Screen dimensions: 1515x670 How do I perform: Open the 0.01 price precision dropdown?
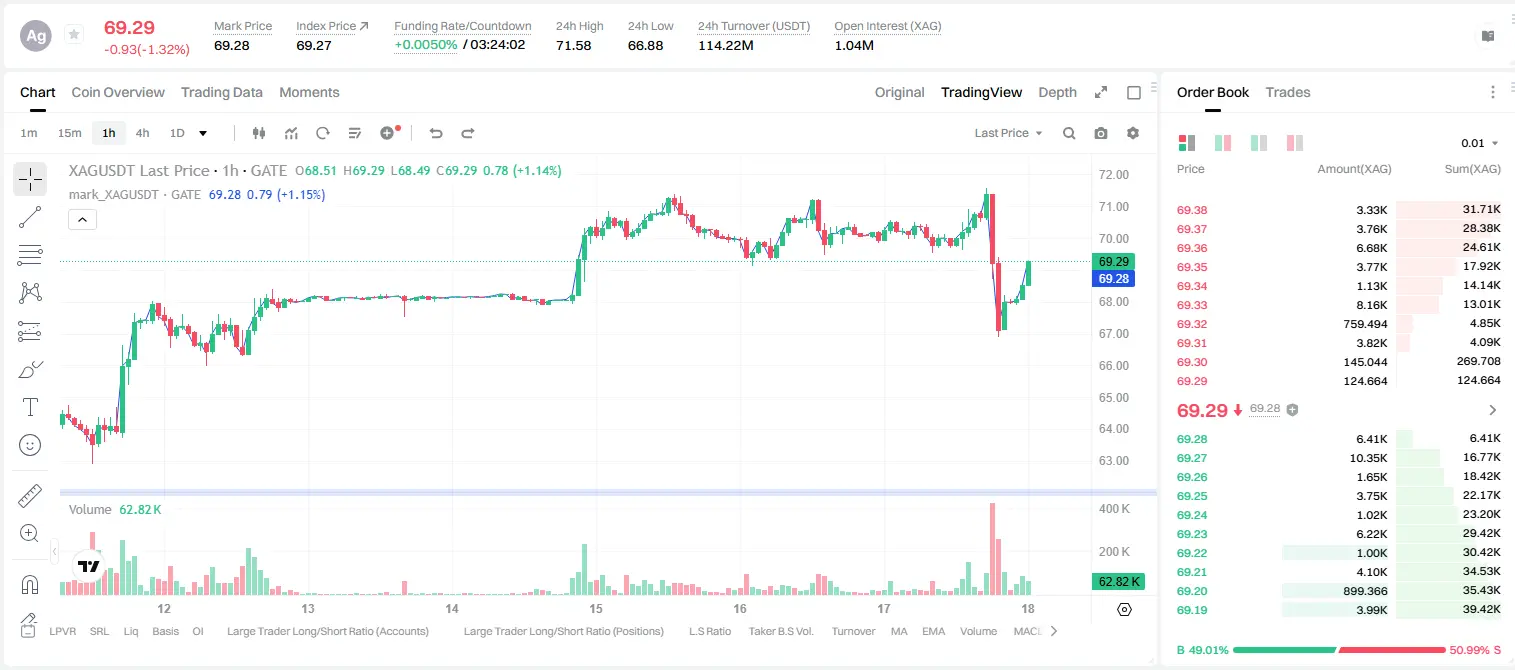pos(1480,143)
